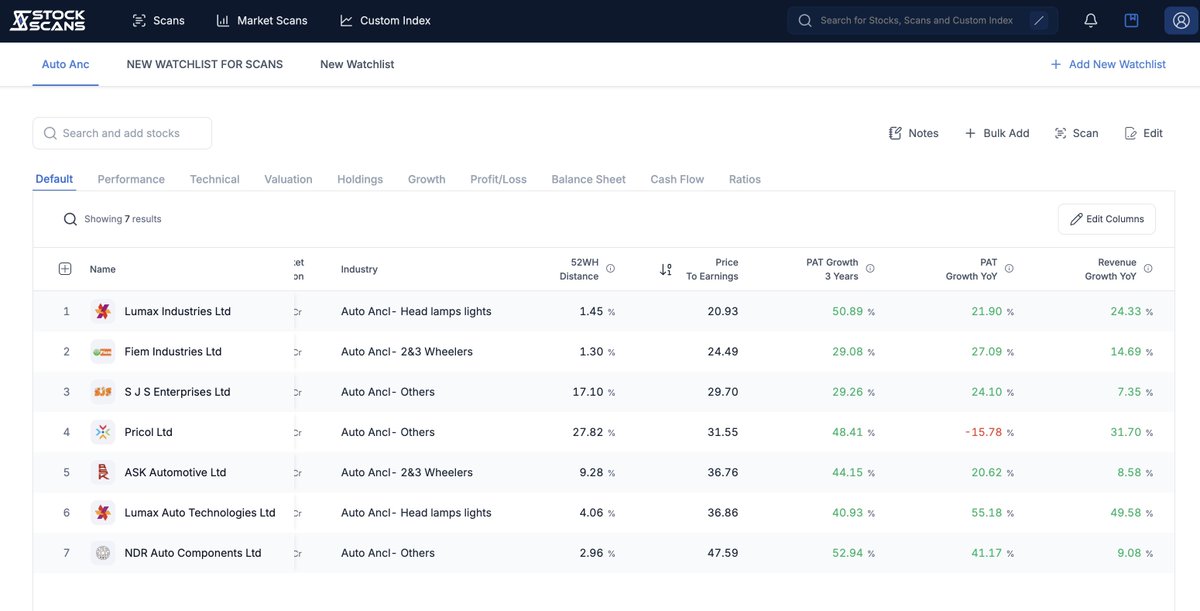Open the Lumax Industries Ltd row
Image resolution: width=1200 pixels, height=611 pixels.
[604, 311]
